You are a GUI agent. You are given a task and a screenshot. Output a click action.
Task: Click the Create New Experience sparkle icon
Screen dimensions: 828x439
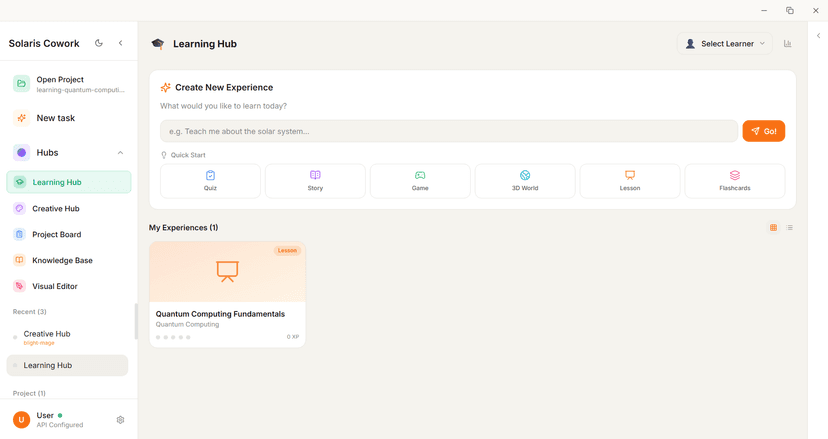click(x=165, y=87)
